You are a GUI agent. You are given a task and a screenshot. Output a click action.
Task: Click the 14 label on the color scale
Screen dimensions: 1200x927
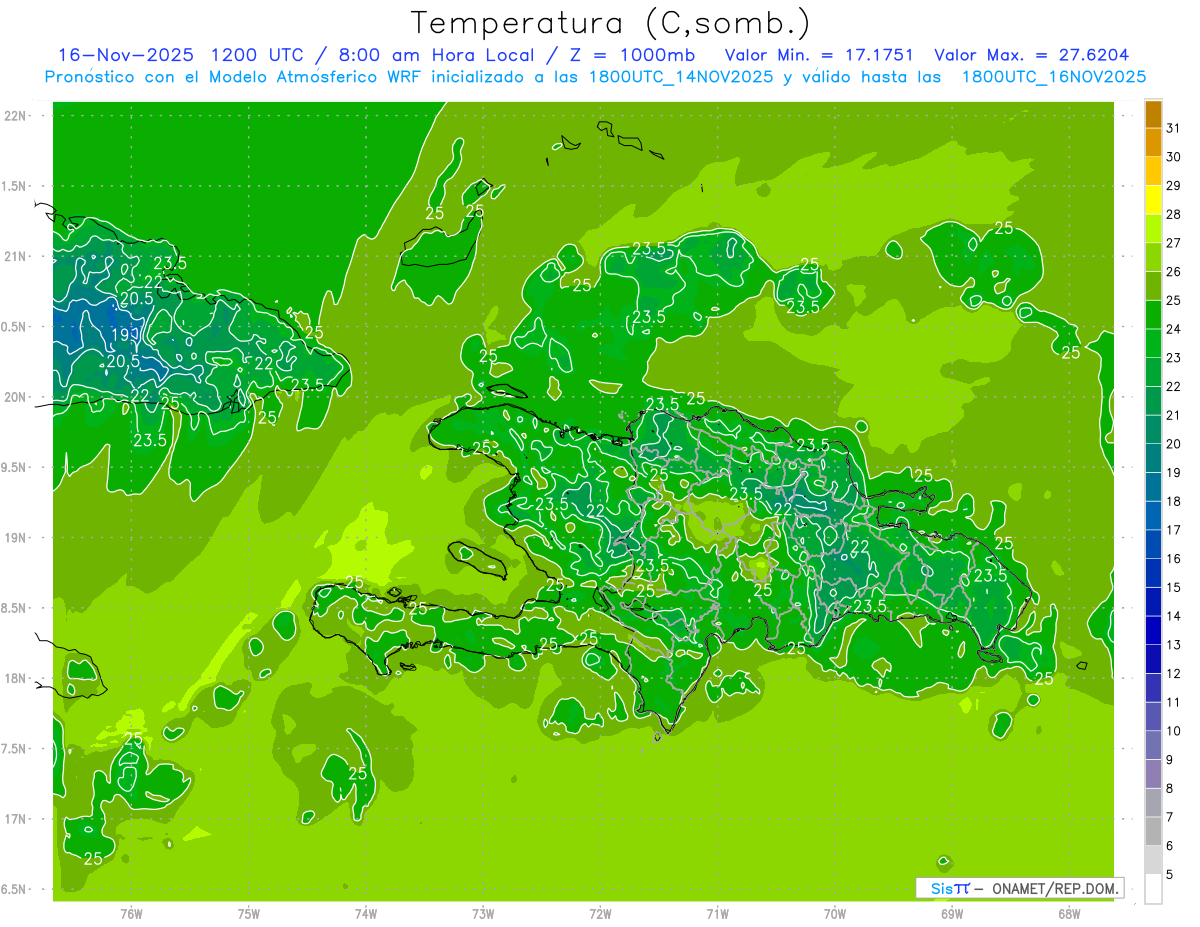point(1174,616)
